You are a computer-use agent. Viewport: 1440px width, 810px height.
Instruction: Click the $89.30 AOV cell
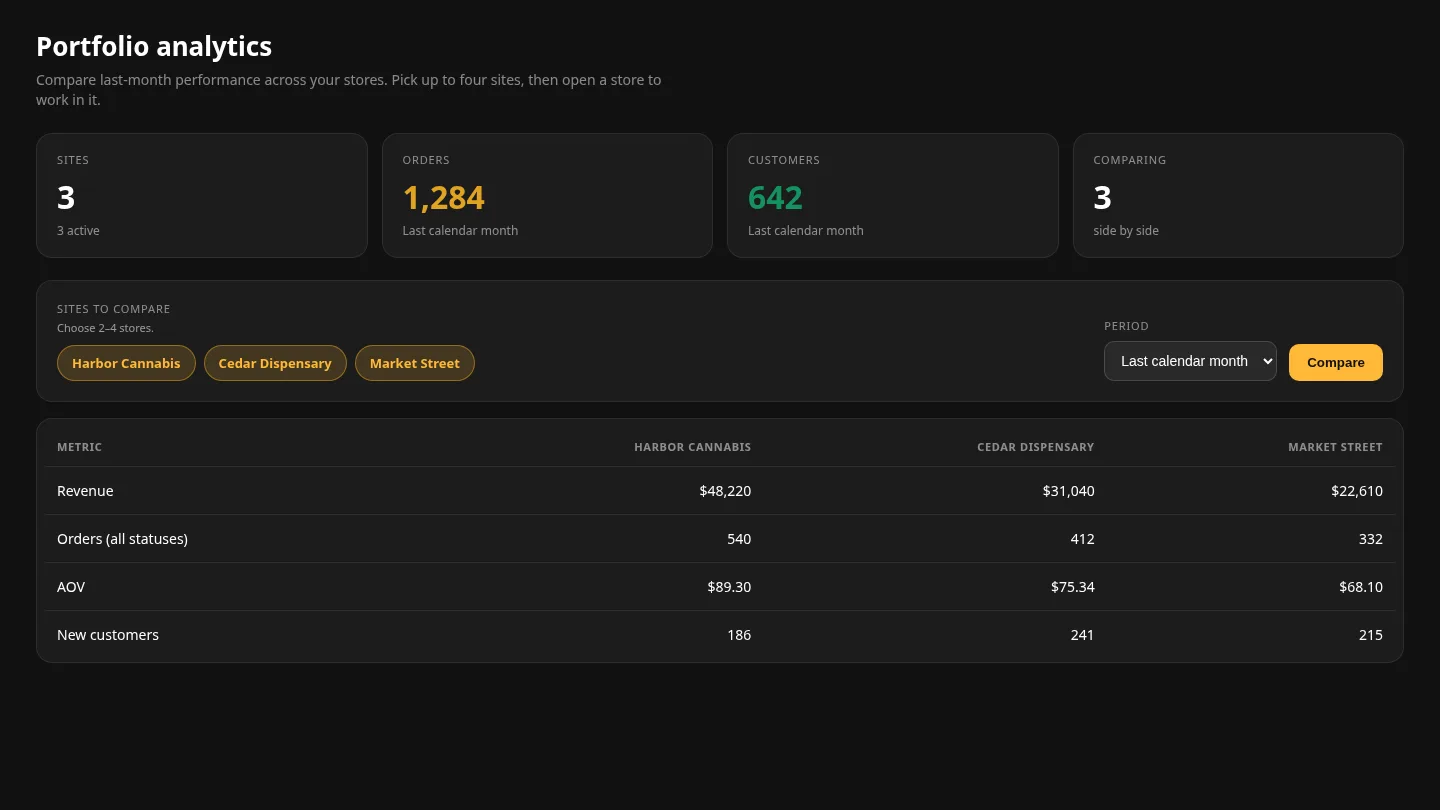[729, 587]
